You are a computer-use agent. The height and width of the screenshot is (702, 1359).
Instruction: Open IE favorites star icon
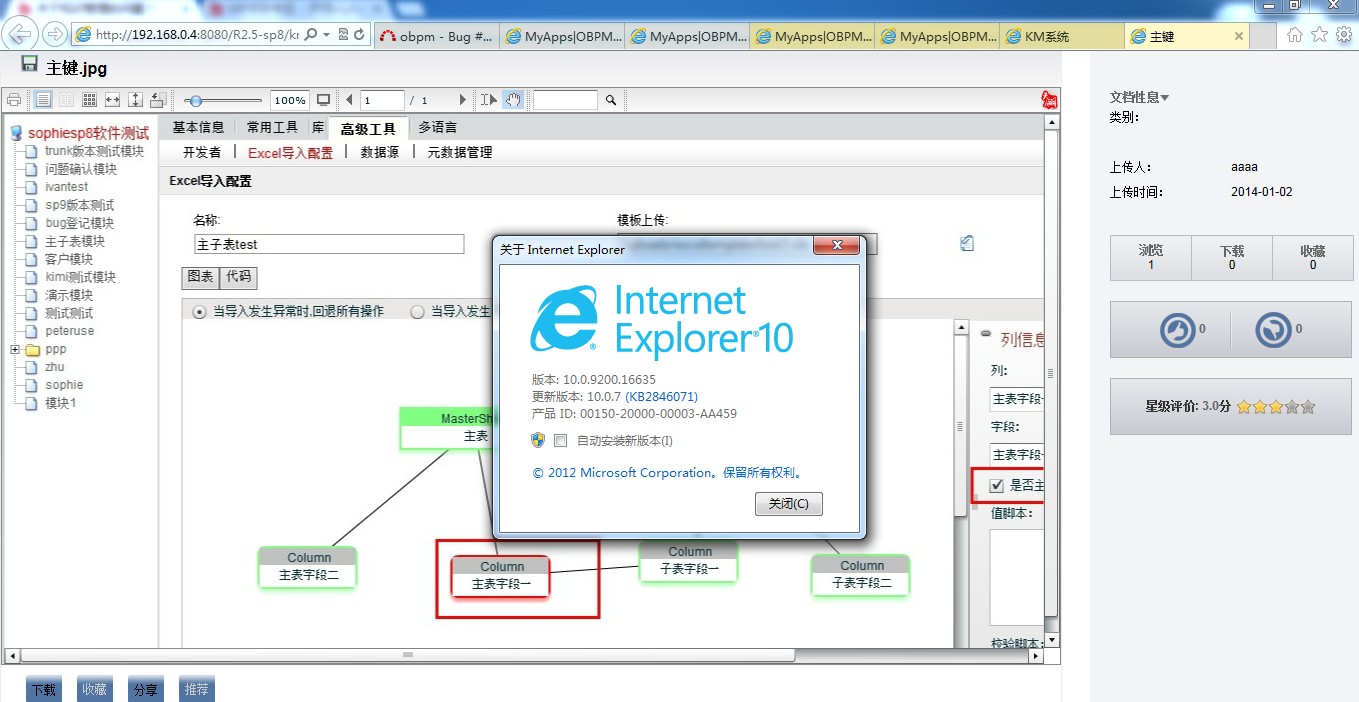pyautogui.click(x=1319, y=34)
